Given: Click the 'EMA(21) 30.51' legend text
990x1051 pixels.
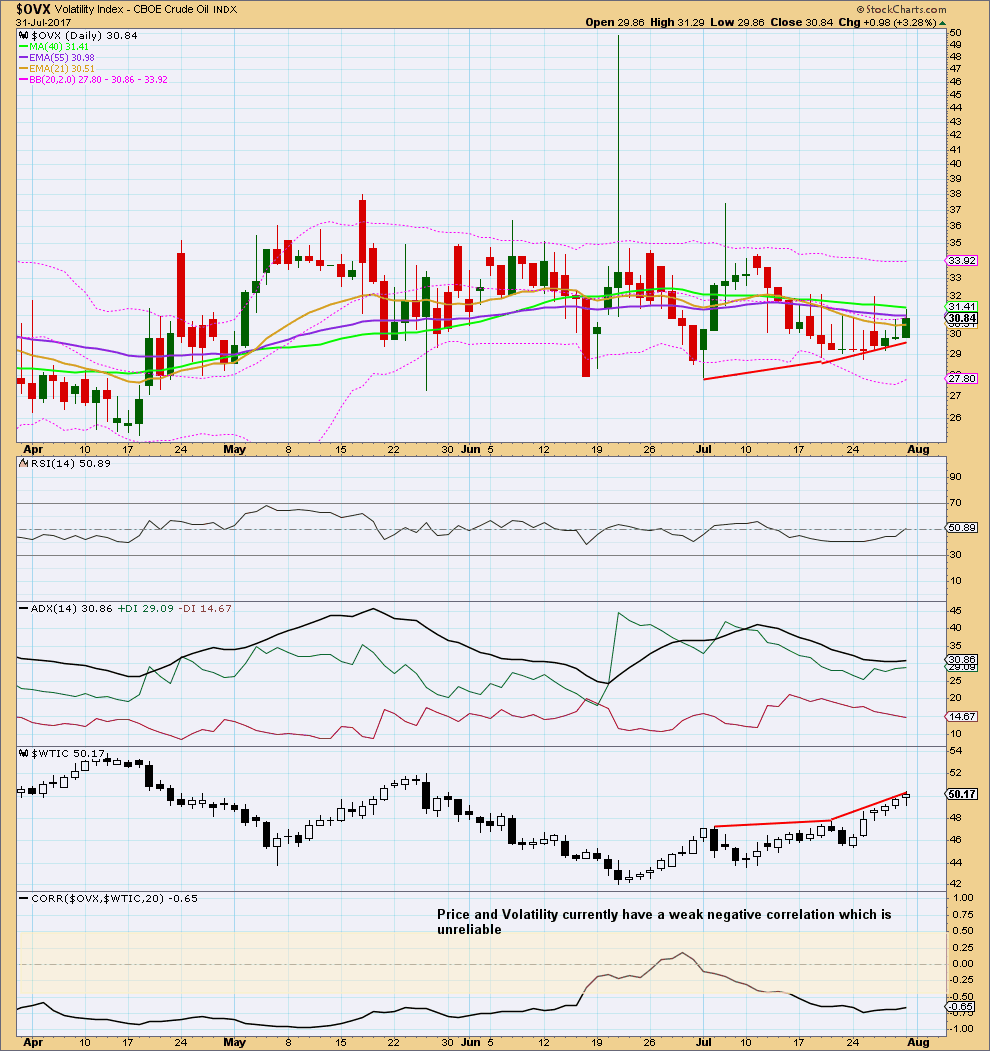Looking at the screenshot, I should point(62,68).
